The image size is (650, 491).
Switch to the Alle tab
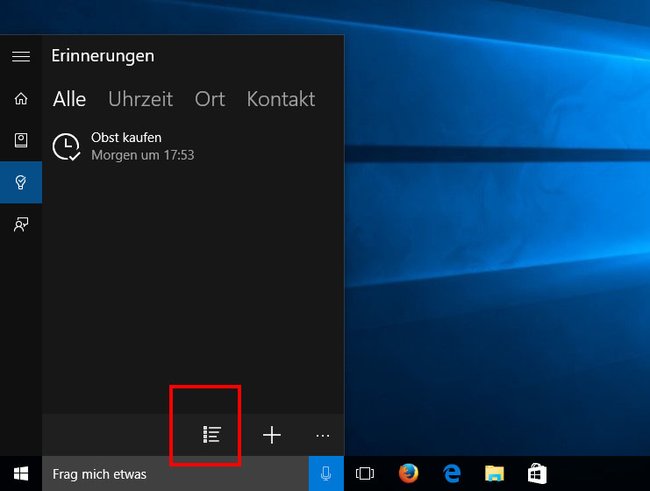[x=69, y=99]
